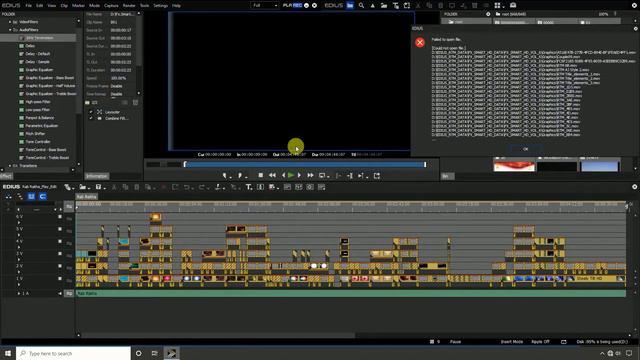
Task: Toggle the blue ripple mode button
Action: pos(43,196)
